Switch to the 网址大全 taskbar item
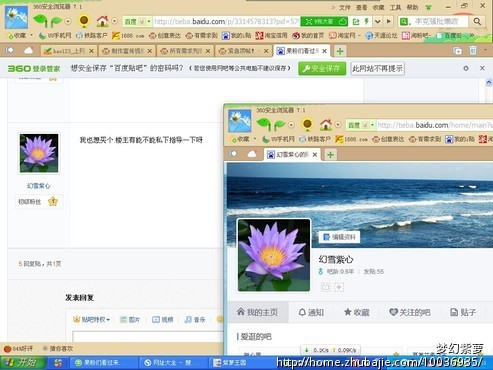493x370 pixels. [172, 363]
